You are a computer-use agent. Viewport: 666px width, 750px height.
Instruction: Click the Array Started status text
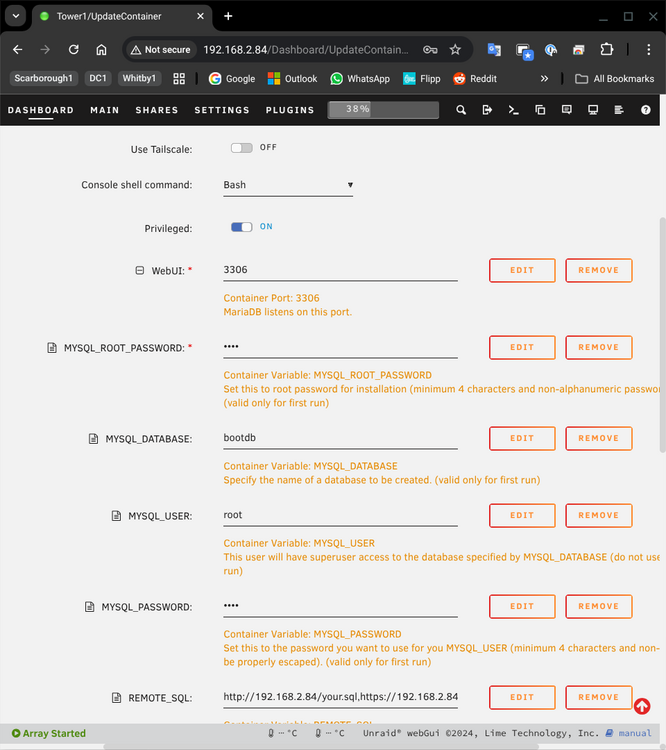coord(49,733)
